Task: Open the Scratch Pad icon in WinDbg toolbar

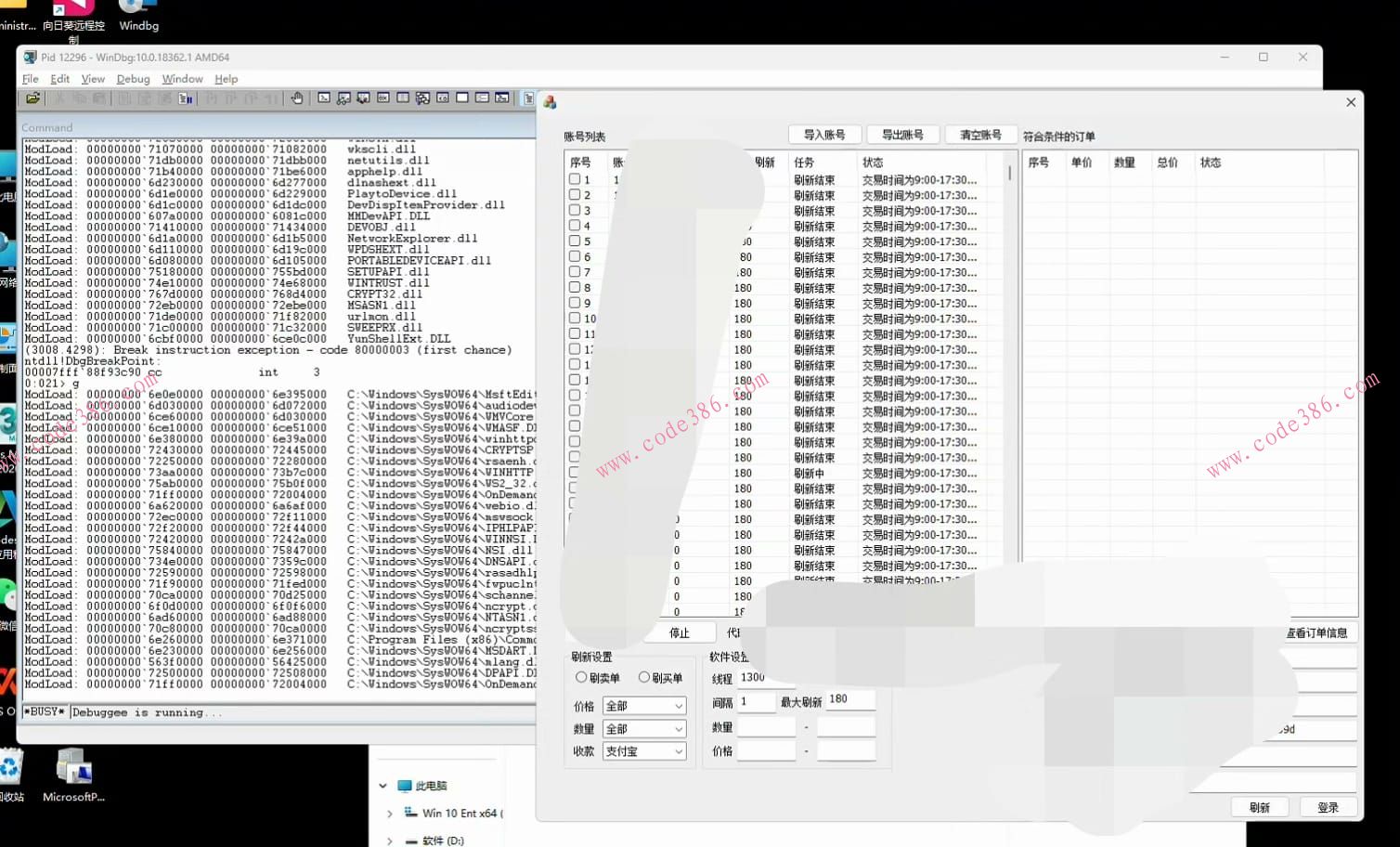Action: pos(462,98)
